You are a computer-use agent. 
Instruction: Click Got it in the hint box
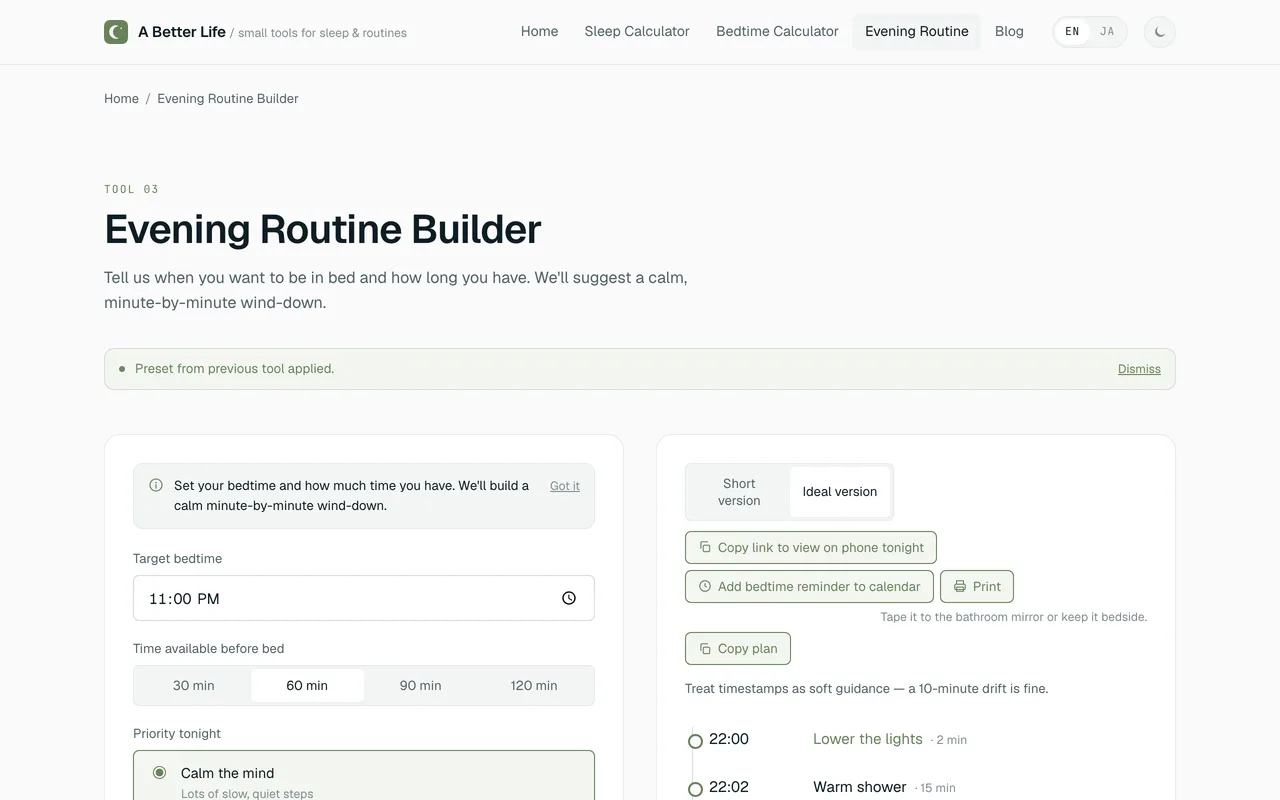click(x=565, y=486)
